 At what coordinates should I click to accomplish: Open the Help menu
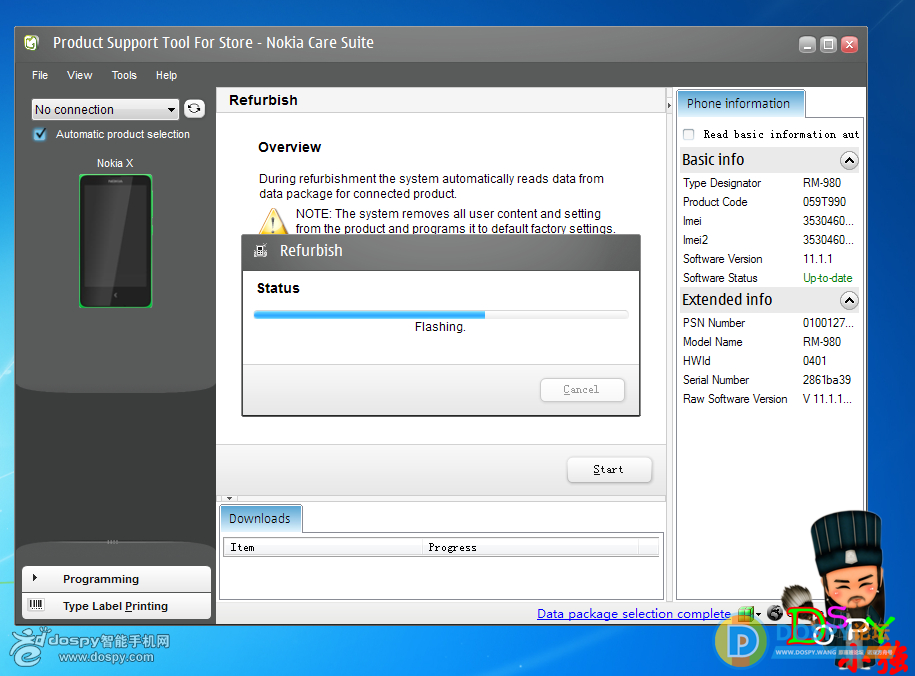tap(166, 75)
